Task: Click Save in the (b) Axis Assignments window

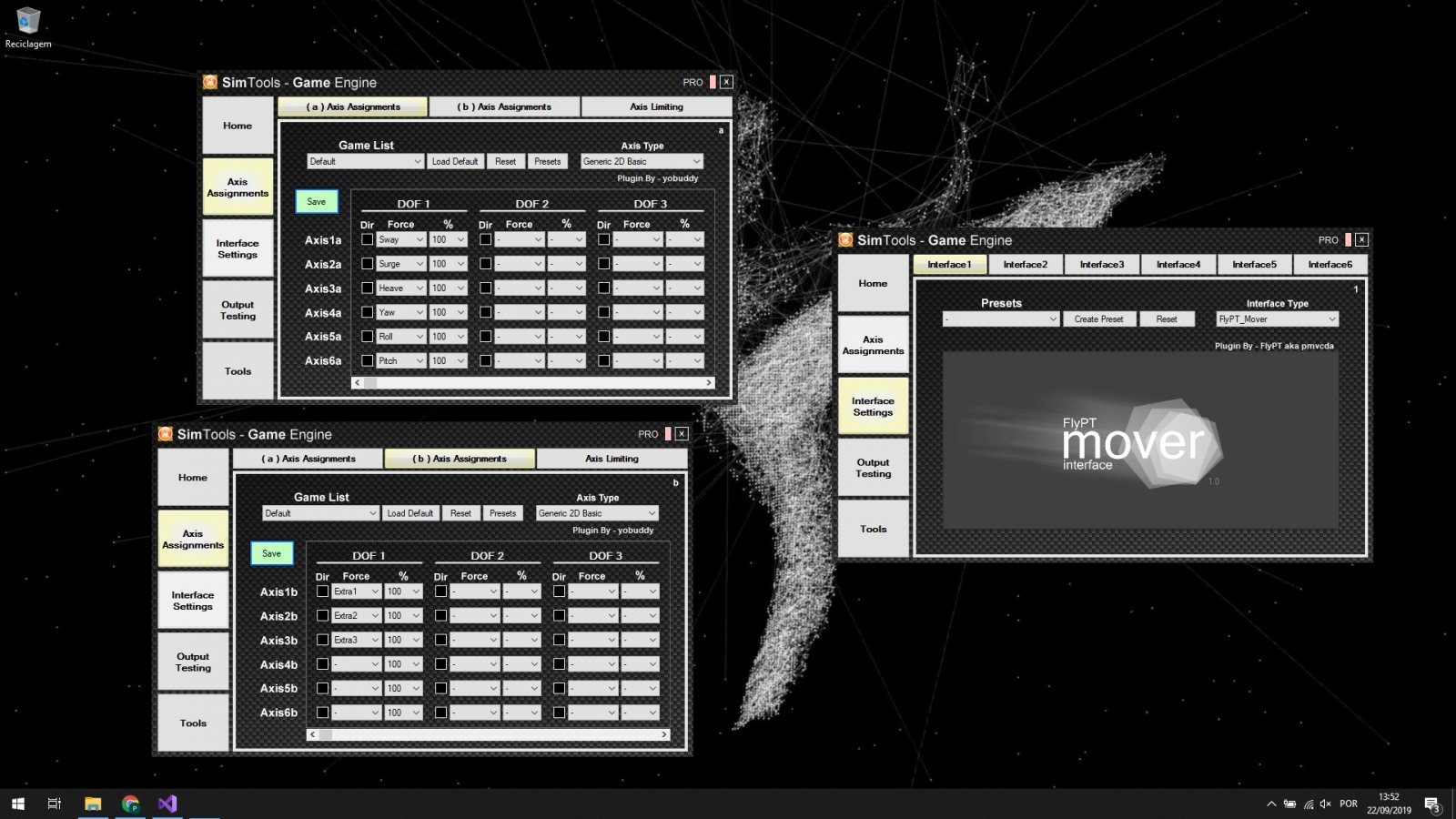Action: [272, 553]
